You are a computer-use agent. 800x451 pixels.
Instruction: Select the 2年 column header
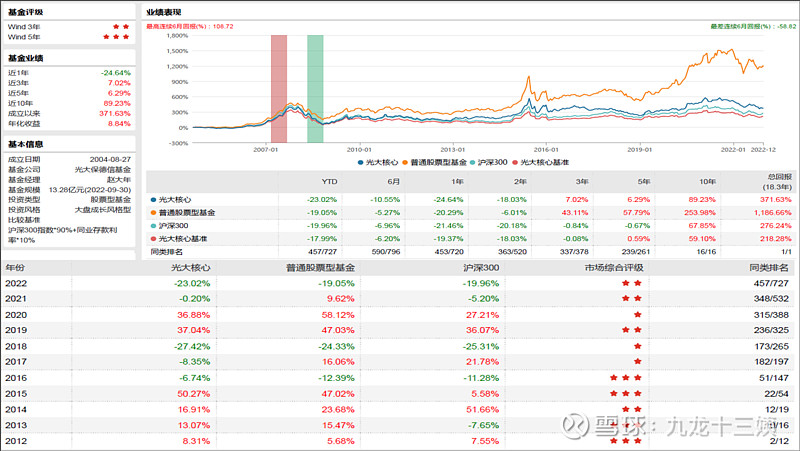point(520,182)
